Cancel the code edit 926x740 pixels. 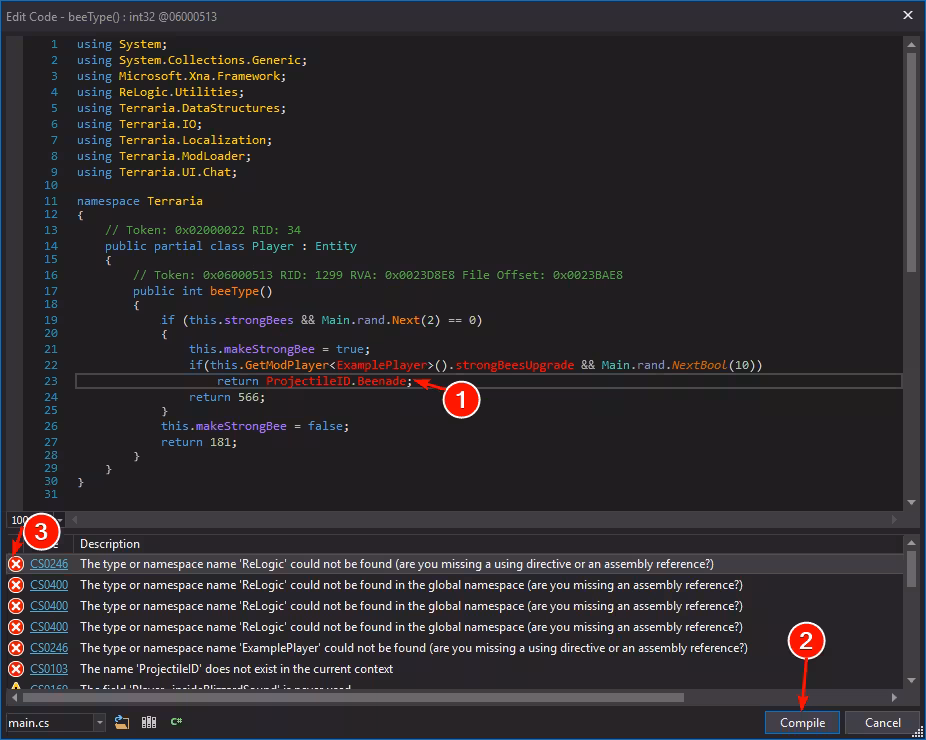882,723
